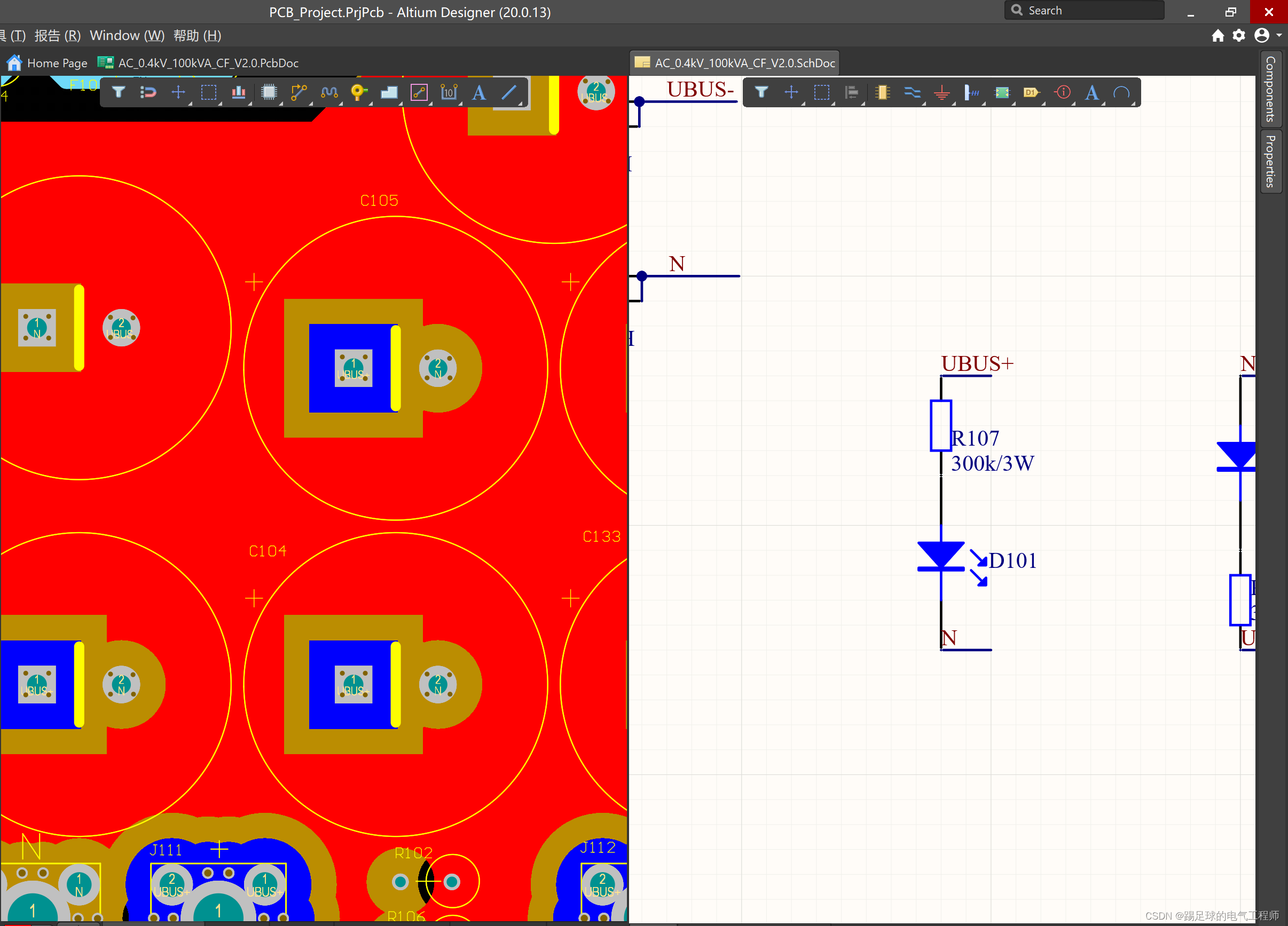1288x926 pixels.
Task: Select the PCB align objects icon
Action: (239, 92)
